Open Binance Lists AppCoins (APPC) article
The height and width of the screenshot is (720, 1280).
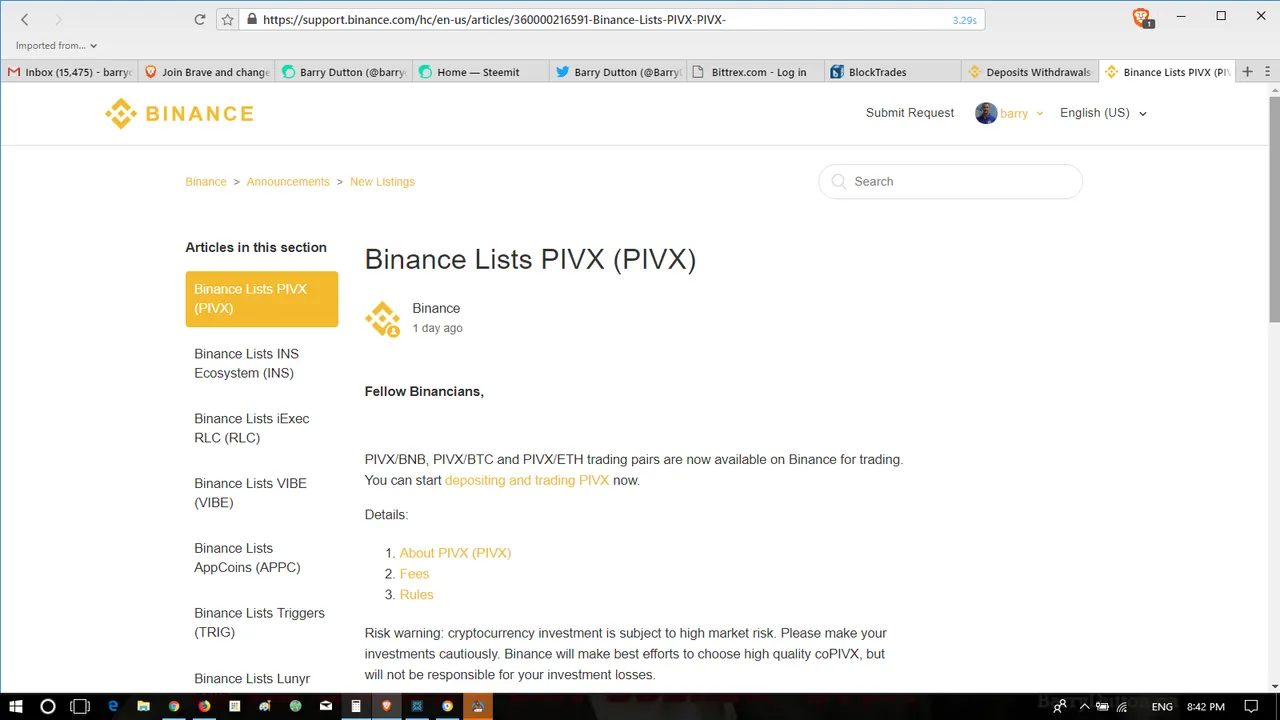pos(247,558)
